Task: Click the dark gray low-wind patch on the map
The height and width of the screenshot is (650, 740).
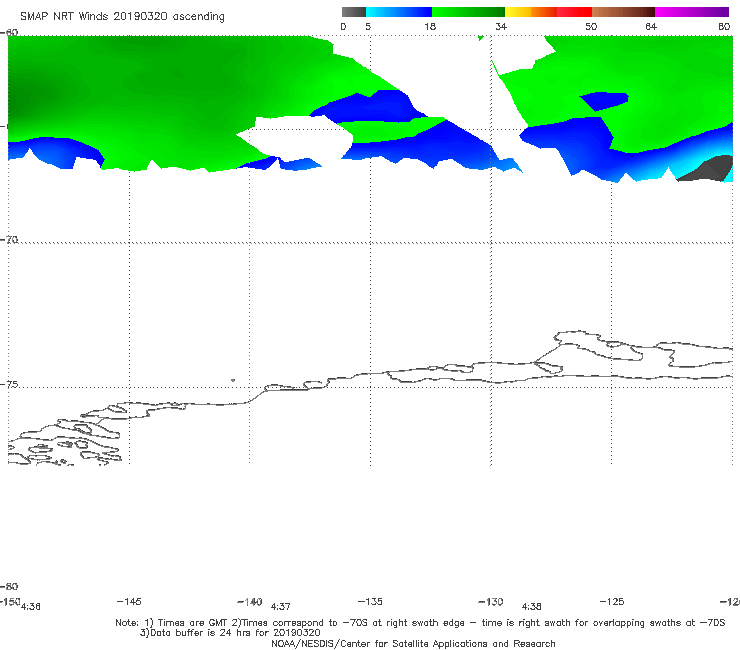Action: tap(708, 169)
